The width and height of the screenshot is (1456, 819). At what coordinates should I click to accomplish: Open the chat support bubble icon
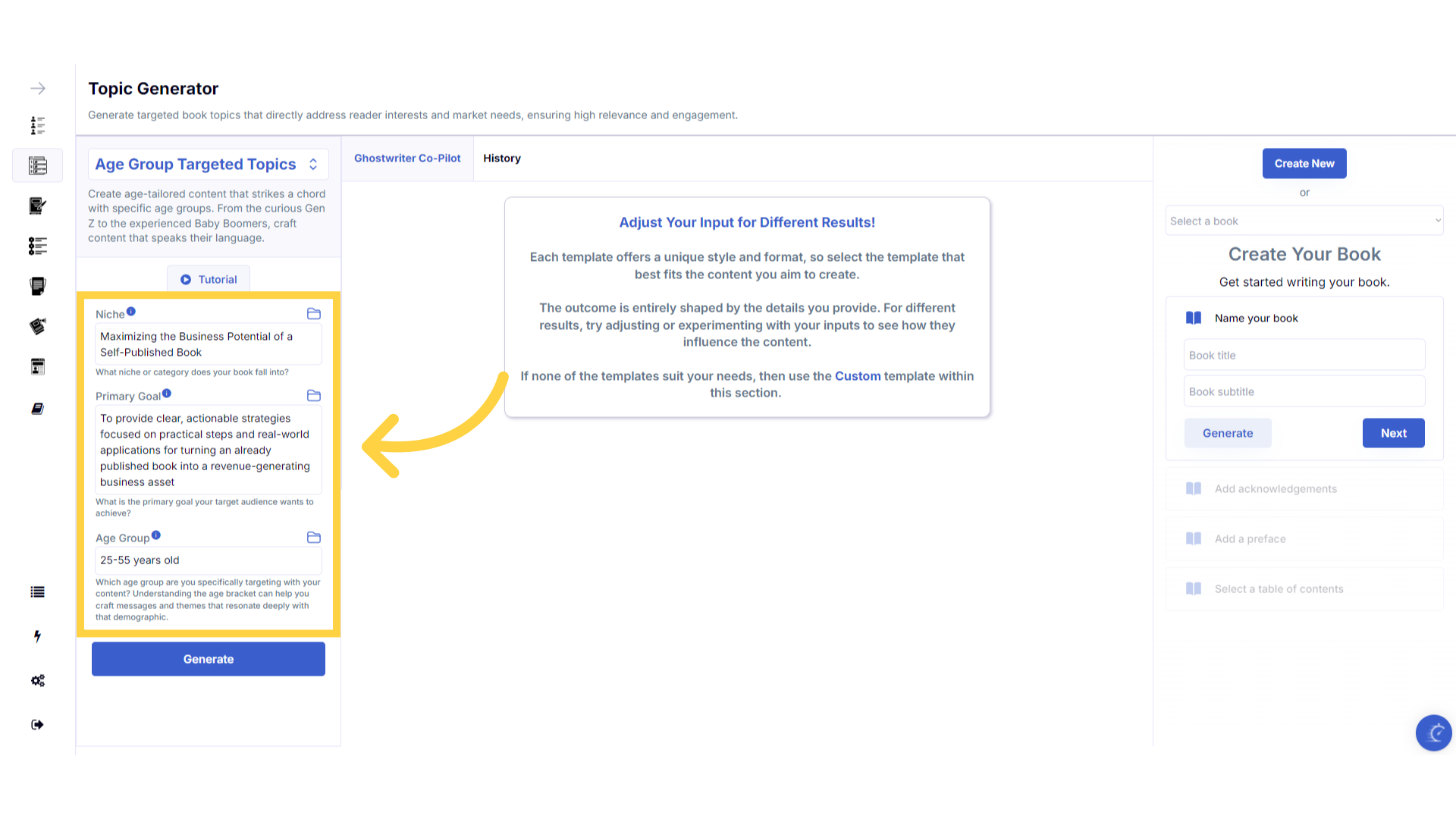[1433, 733]
